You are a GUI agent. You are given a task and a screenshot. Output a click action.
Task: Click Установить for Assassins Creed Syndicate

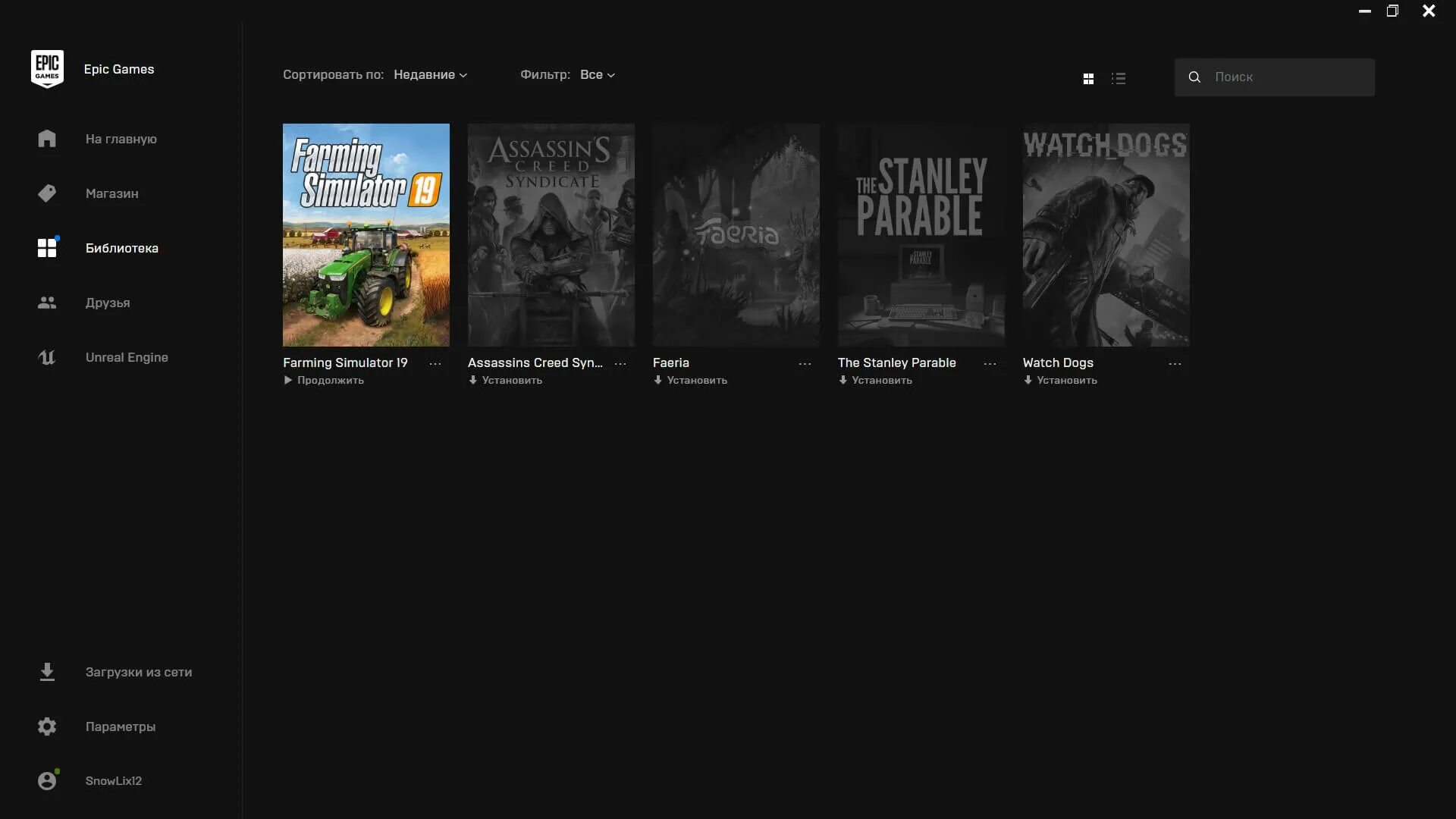(505, 381)
